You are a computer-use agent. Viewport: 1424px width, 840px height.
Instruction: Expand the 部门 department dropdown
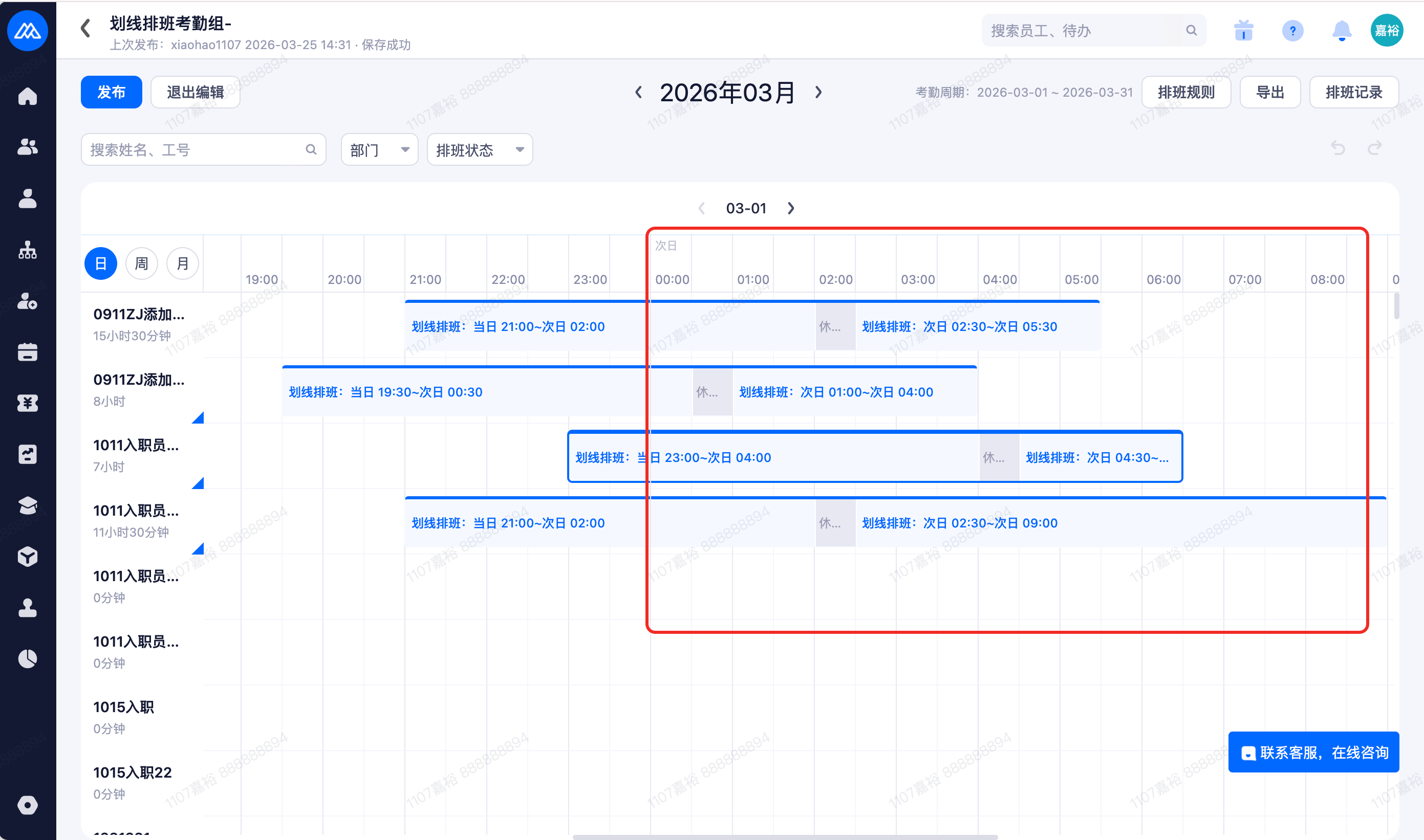[379, 150]
